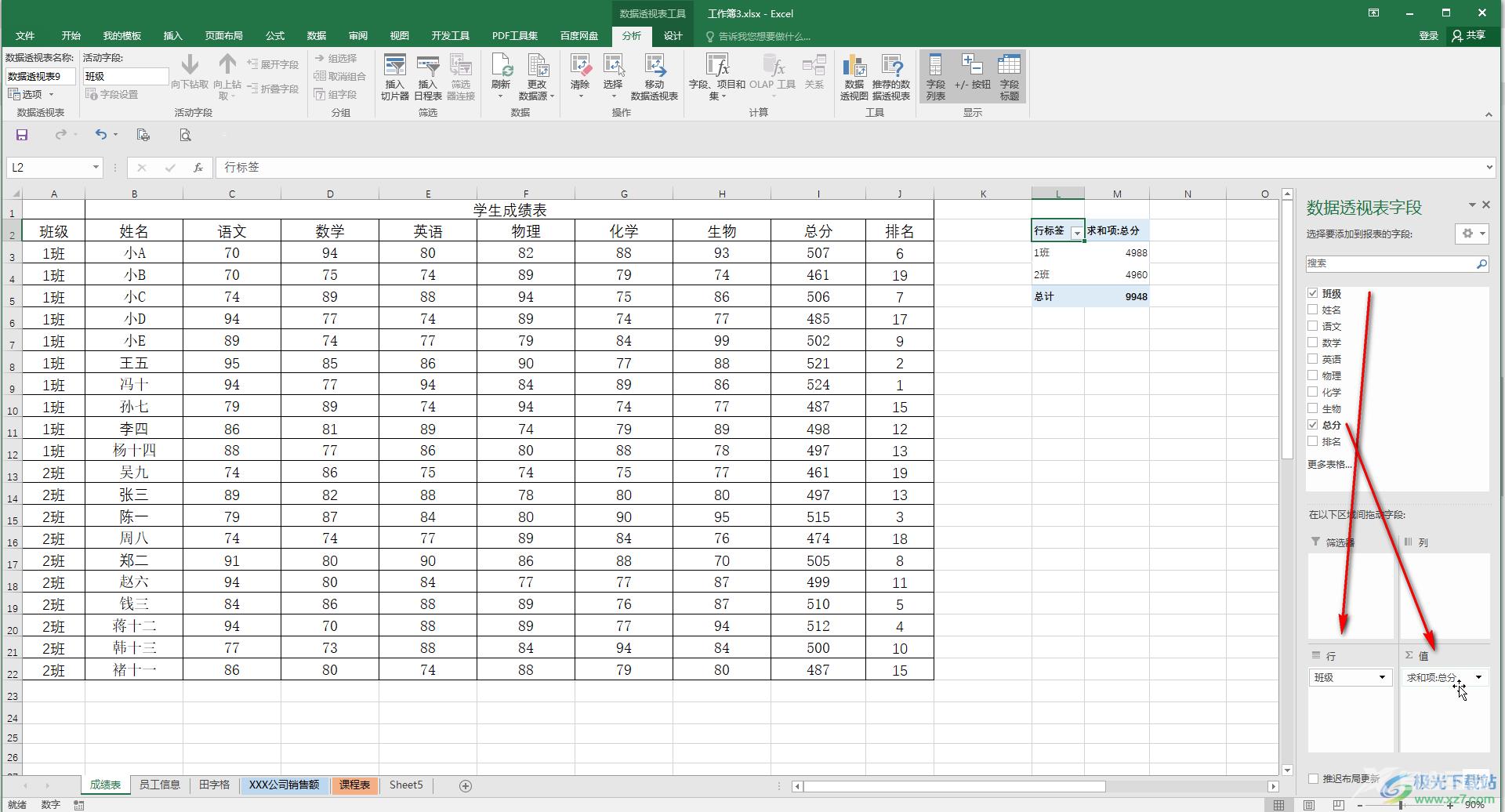Click Move PivotTable icon
Image resolution: width=1505 pixels, height=812 pixels.
654,77
